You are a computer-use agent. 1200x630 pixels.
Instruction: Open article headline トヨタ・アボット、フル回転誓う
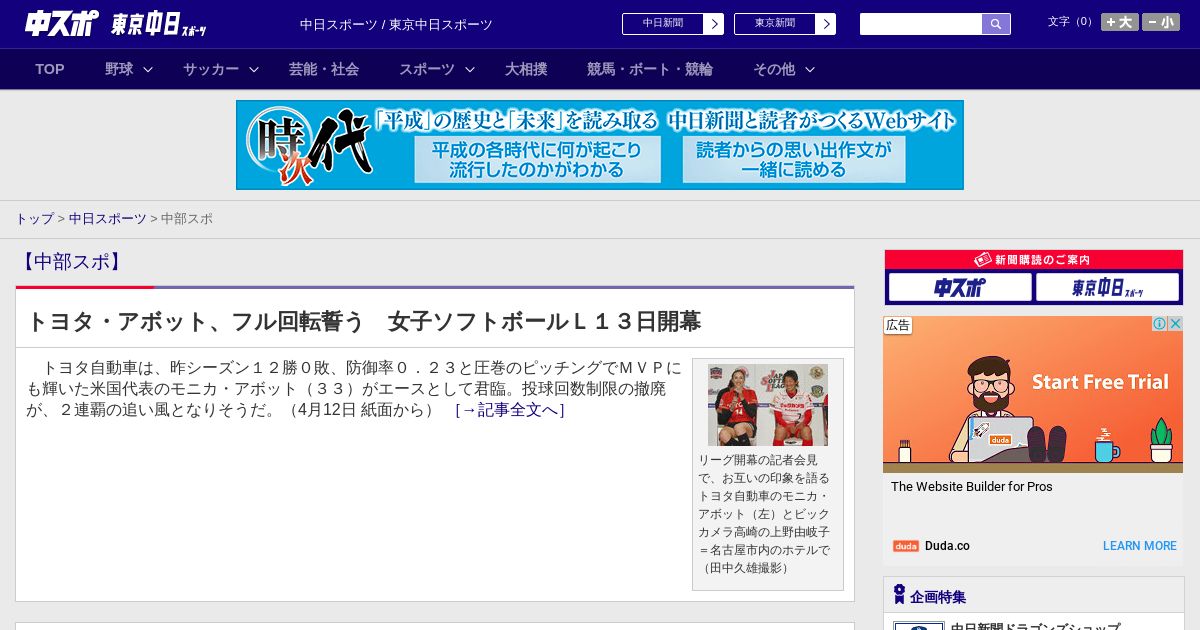(x=364, y=321)
